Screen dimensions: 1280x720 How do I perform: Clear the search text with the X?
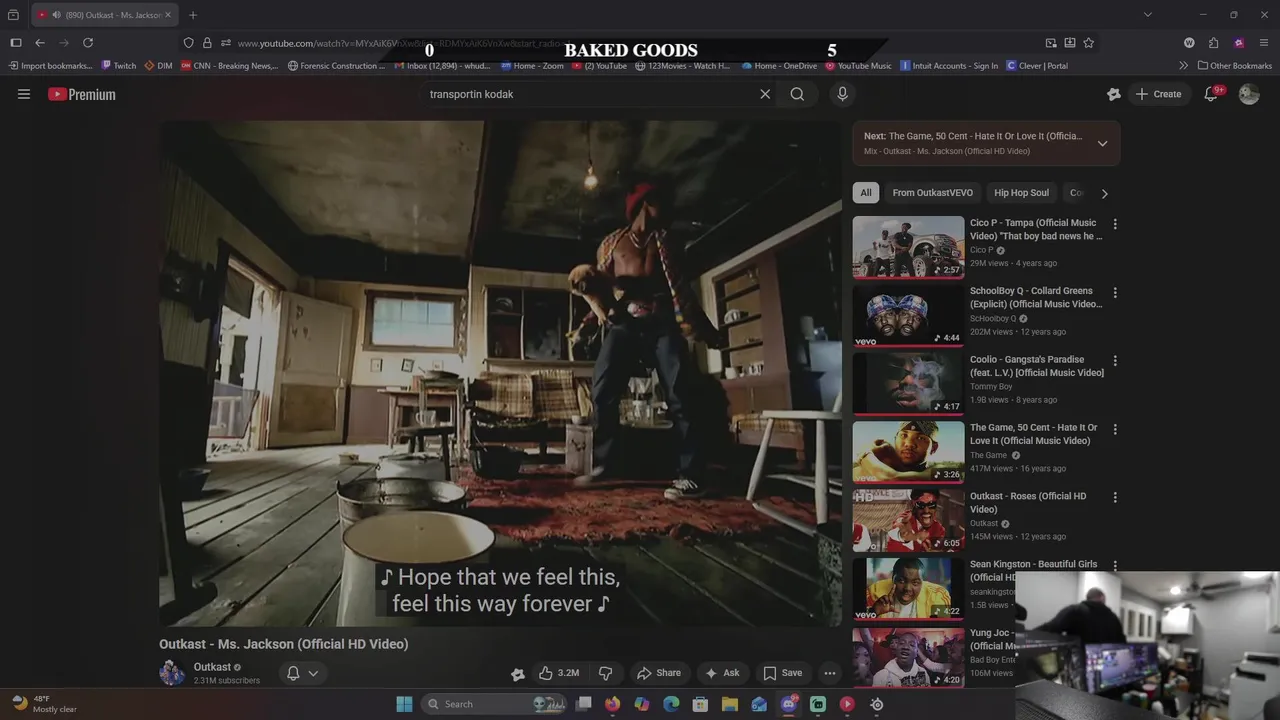click(x=765, y=94)
